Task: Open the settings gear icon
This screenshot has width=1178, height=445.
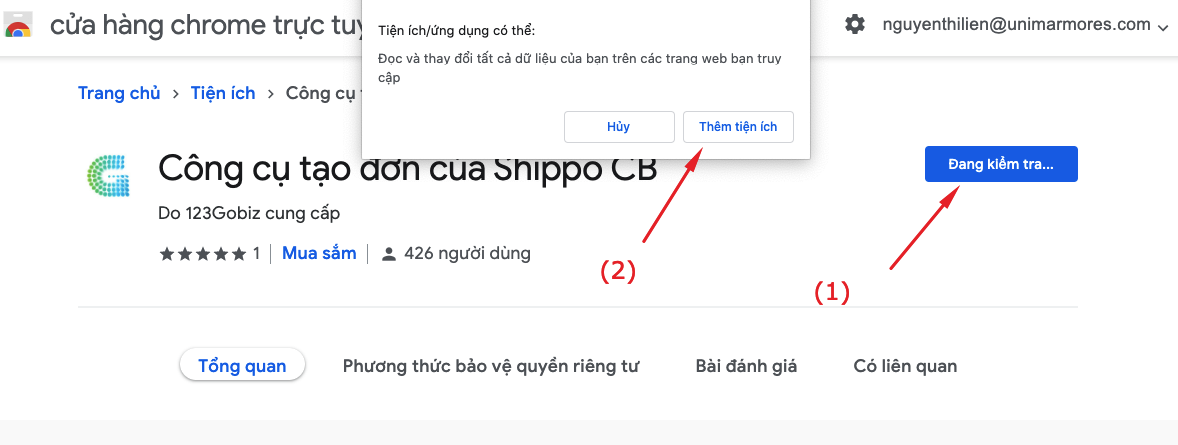Action: click(854, 25)
